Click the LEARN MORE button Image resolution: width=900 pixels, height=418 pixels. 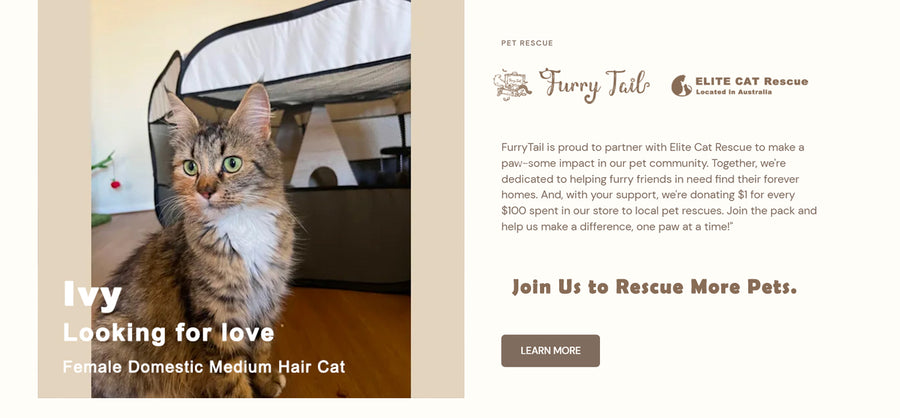pos(550,351)
